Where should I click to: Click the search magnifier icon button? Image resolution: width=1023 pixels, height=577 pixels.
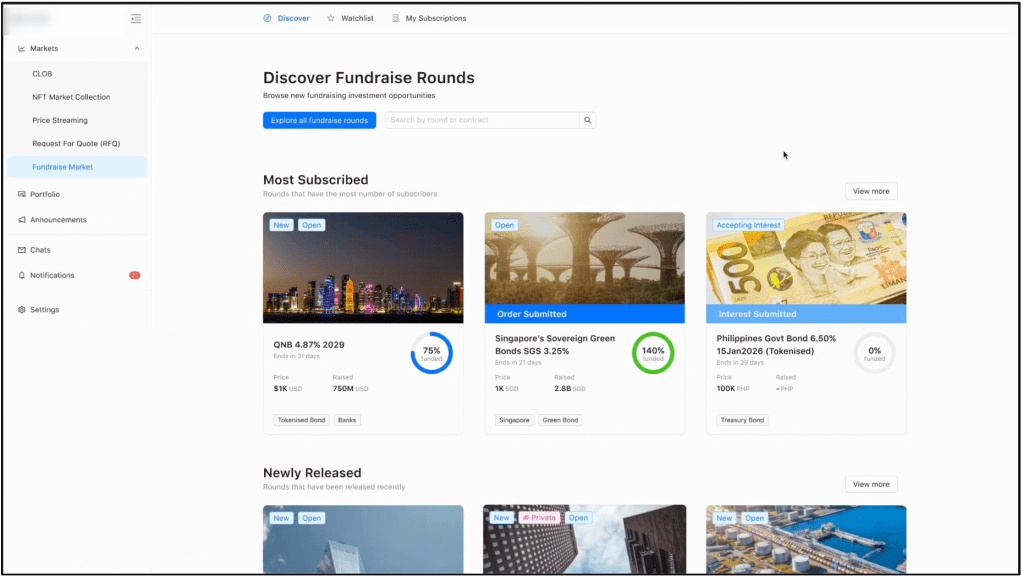(x=588, y=120)
